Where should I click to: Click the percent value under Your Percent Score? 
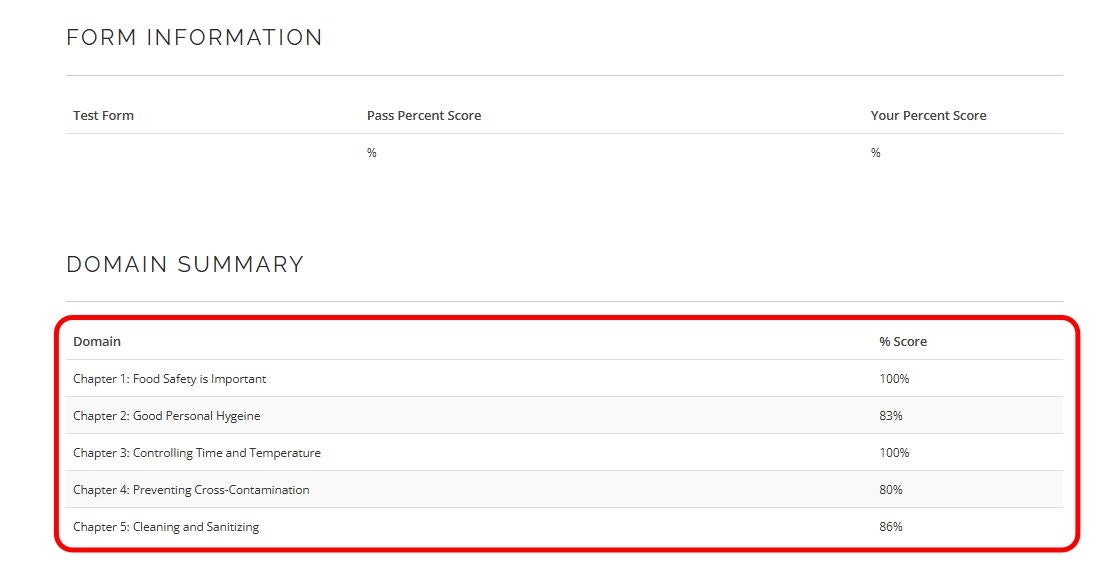click(x=876, y=153)
